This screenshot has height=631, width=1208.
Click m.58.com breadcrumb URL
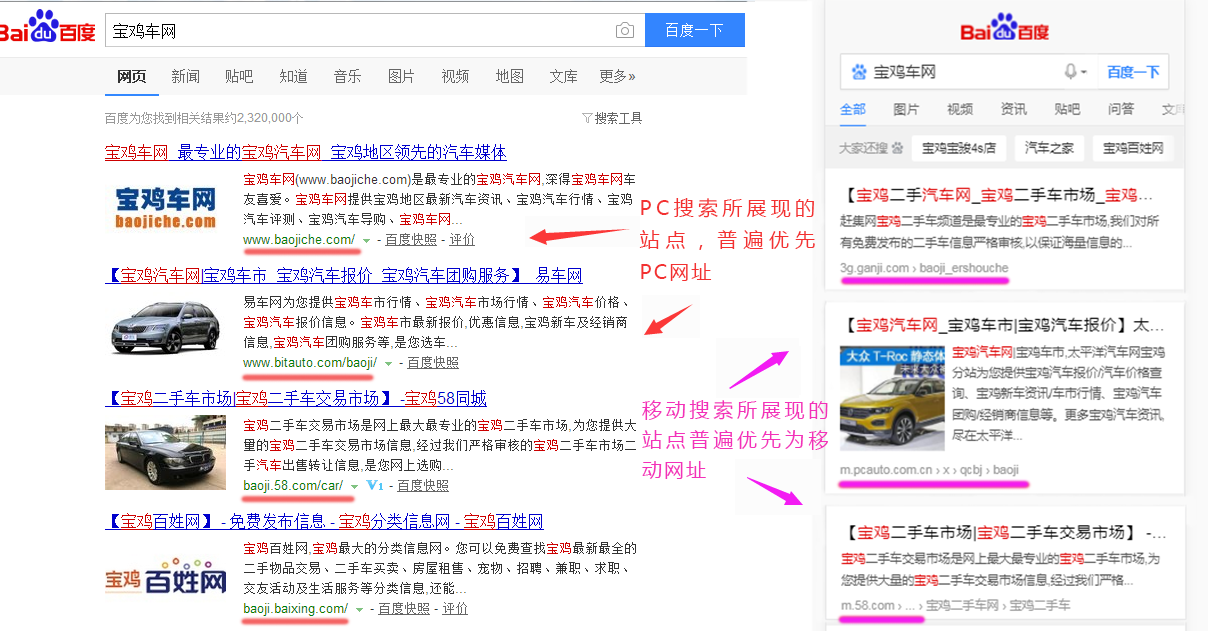(955, 605)
